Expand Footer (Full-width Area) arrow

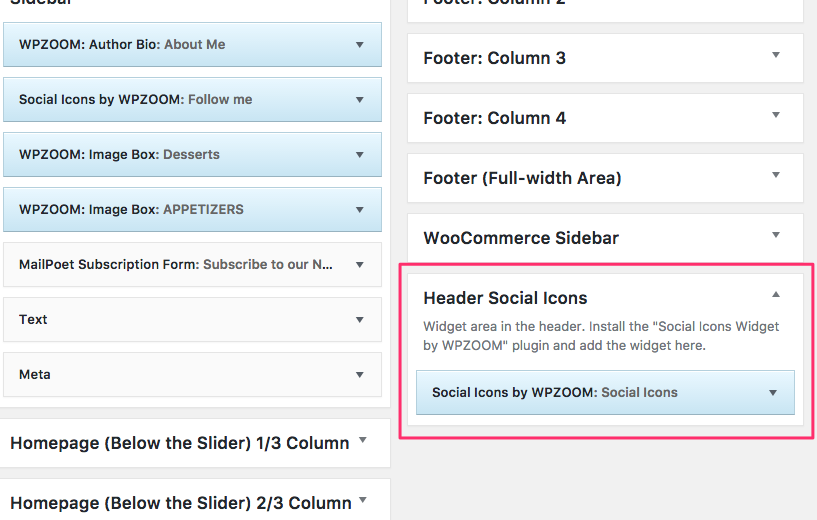pyautogui.click(x=776, y=175)
